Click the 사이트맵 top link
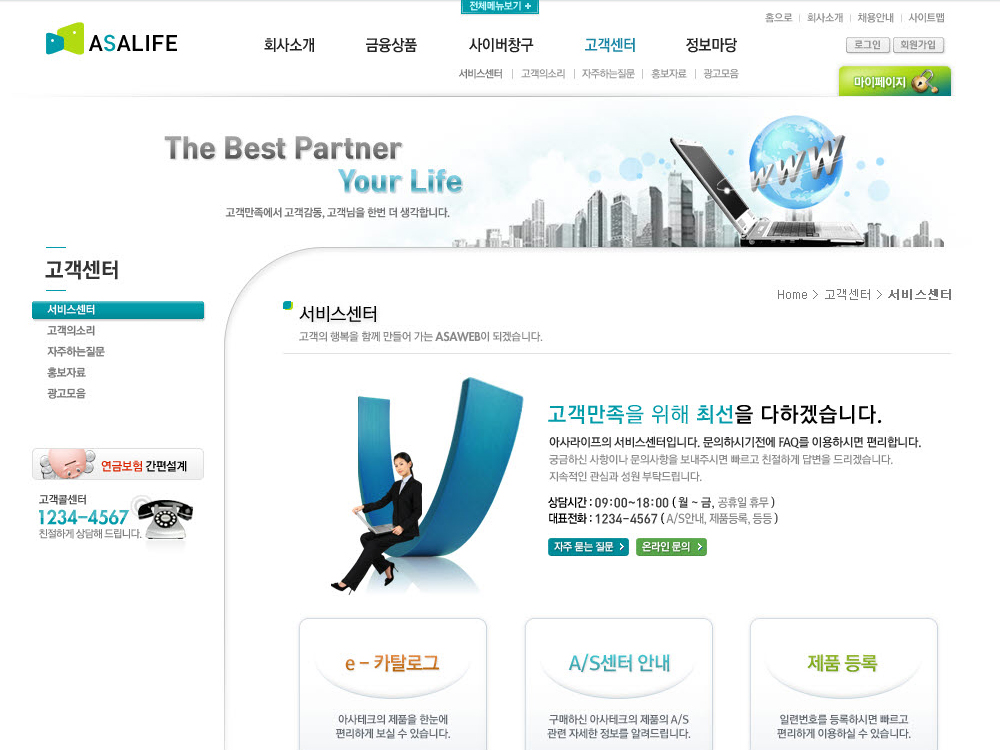Image resolution: width=1000 pixels, height=750 pixels. [x=927, y=17]
